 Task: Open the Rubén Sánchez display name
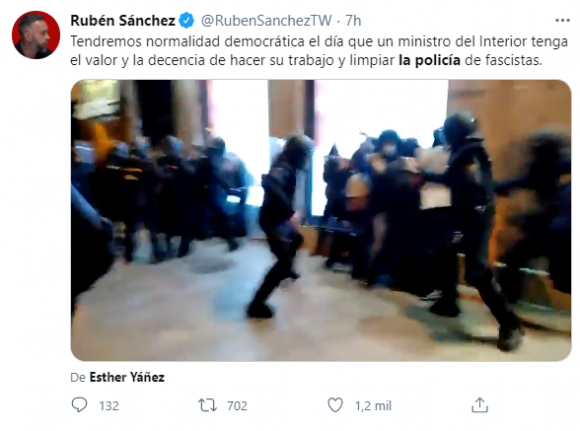point(123,21)
